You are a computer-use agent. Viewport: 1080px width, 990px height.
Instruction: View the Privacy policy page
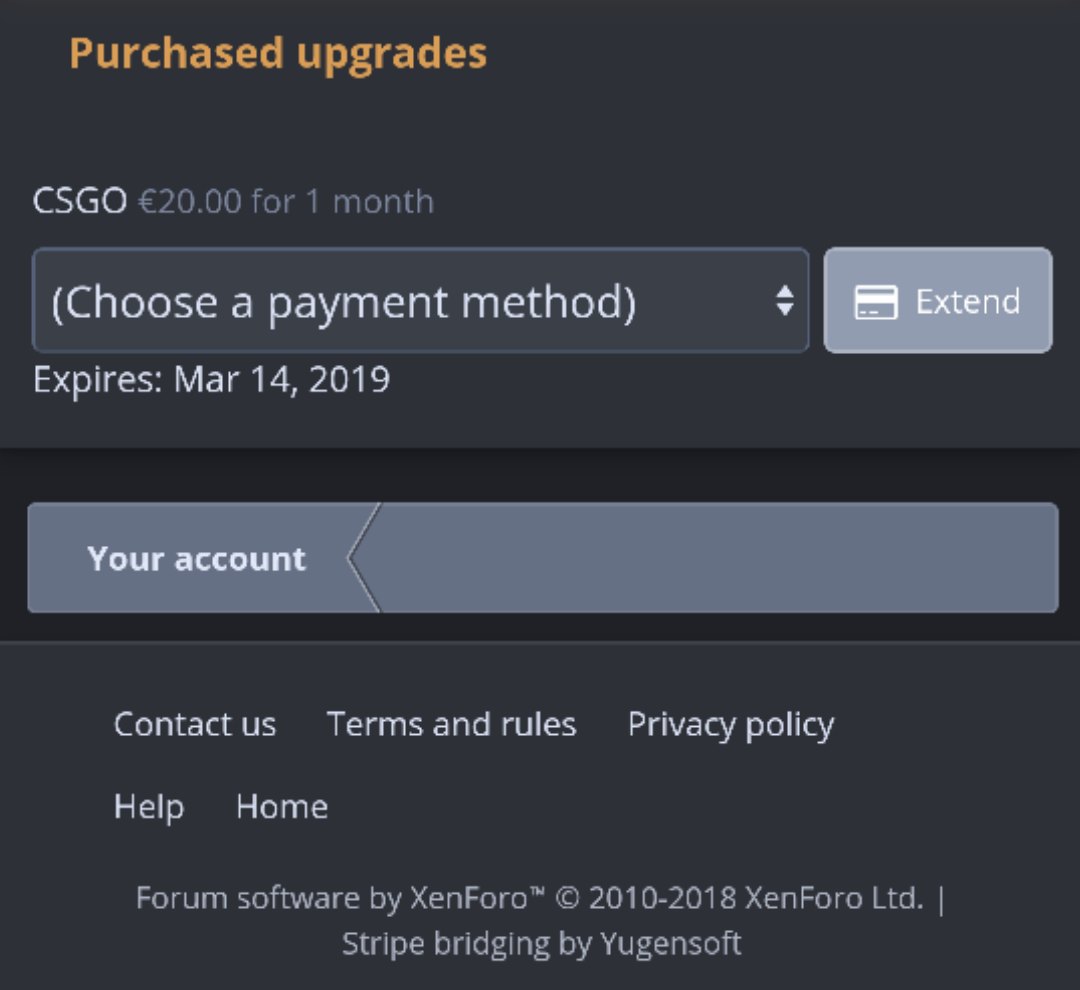coord(730,724)
